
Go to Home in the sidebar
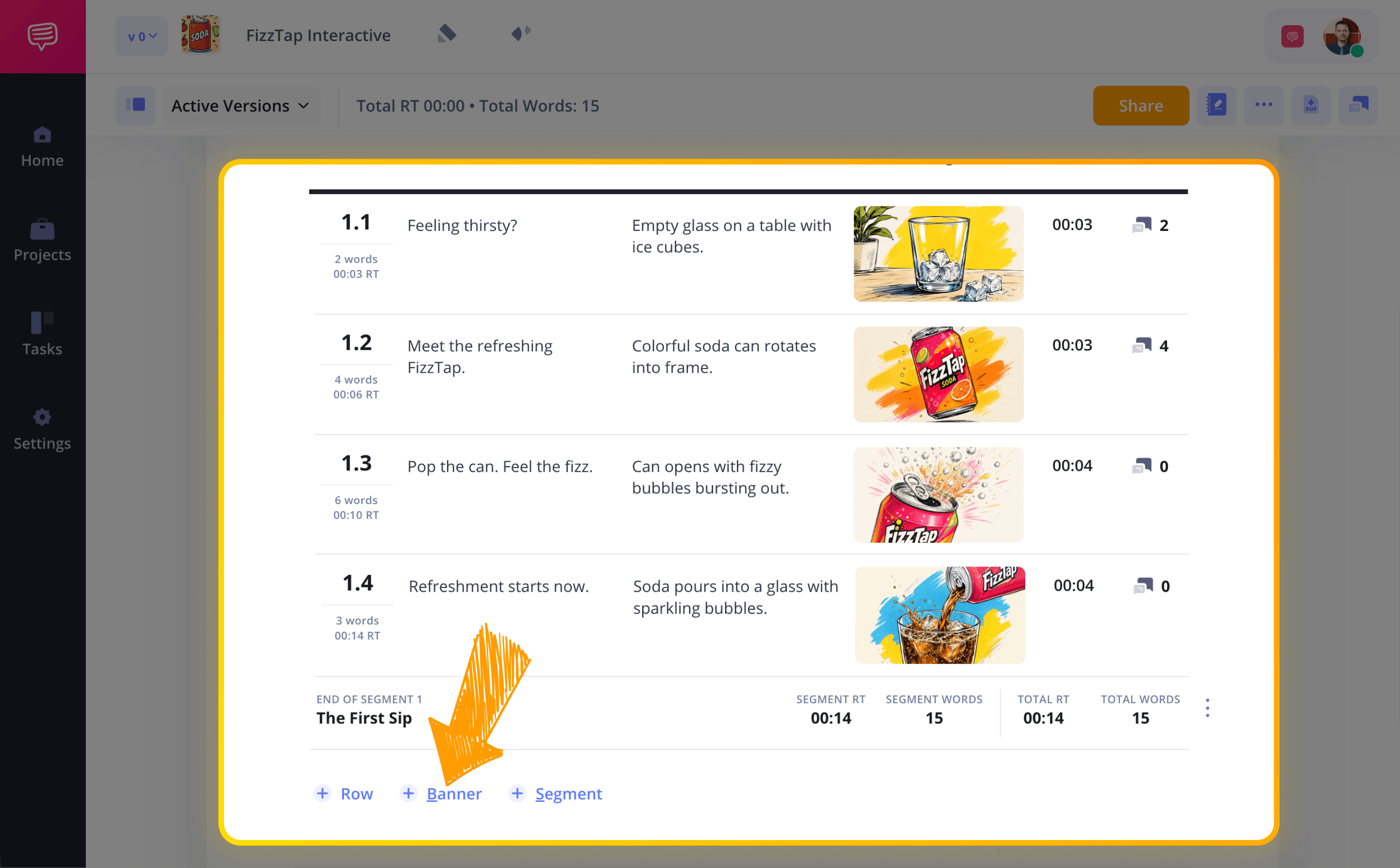coord(42,147)
